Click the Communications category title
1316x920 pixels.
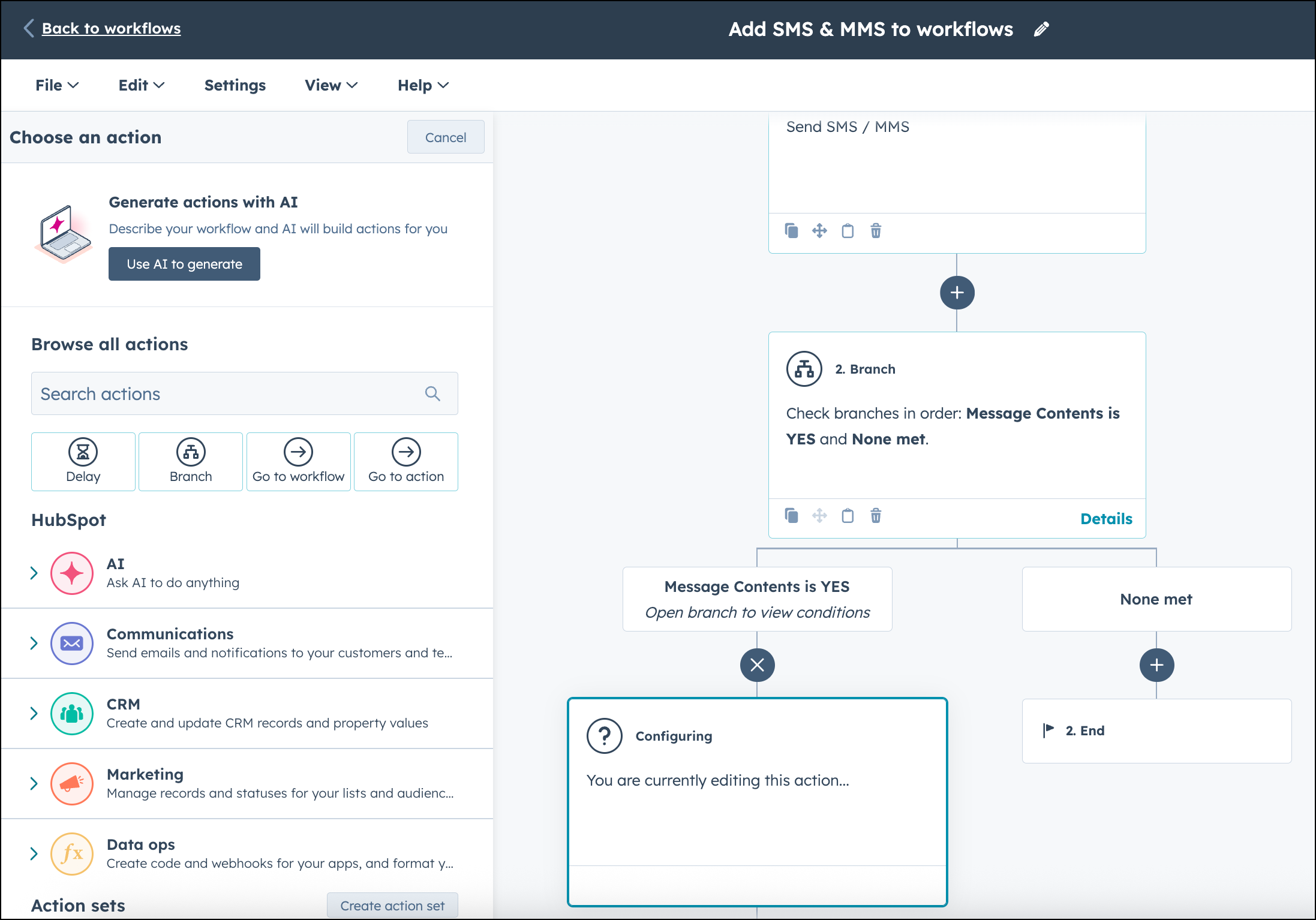click(x=170, y=634)
